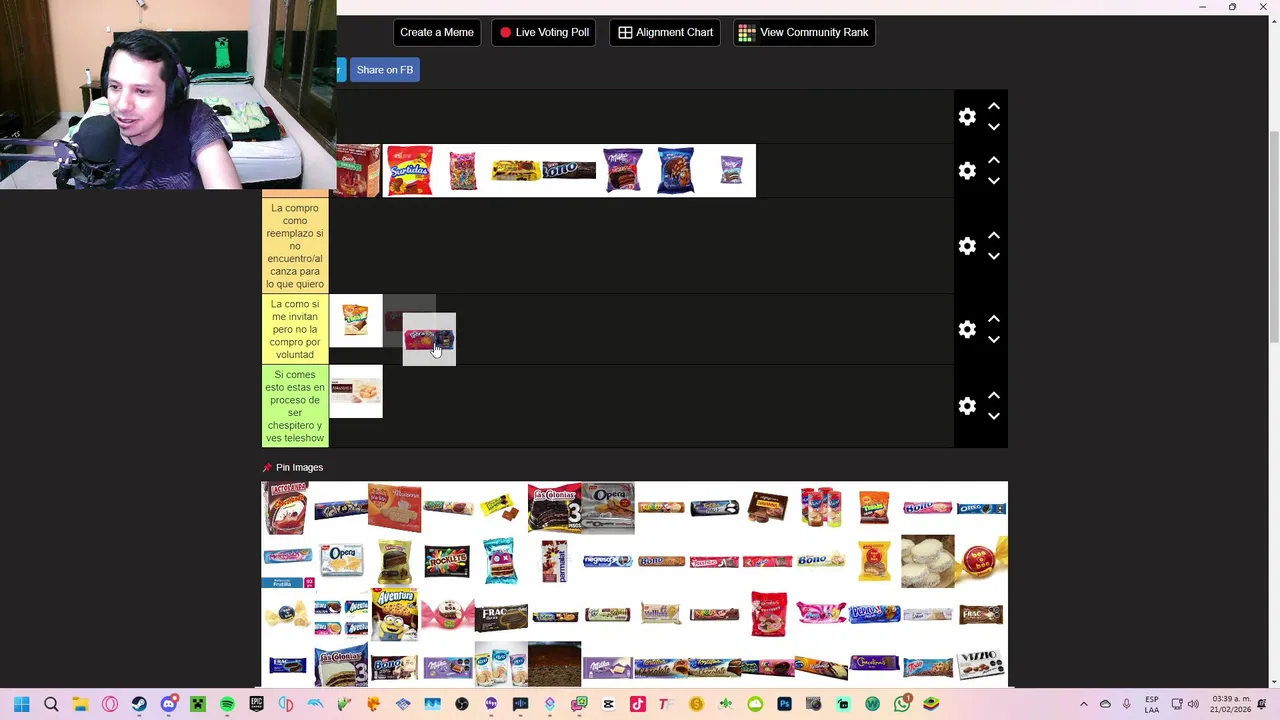The width and height of the screenshot is (1280, 720).
Task: Select the 'Si comes esto estas en proceso' tier label
Action: [295, 406]
